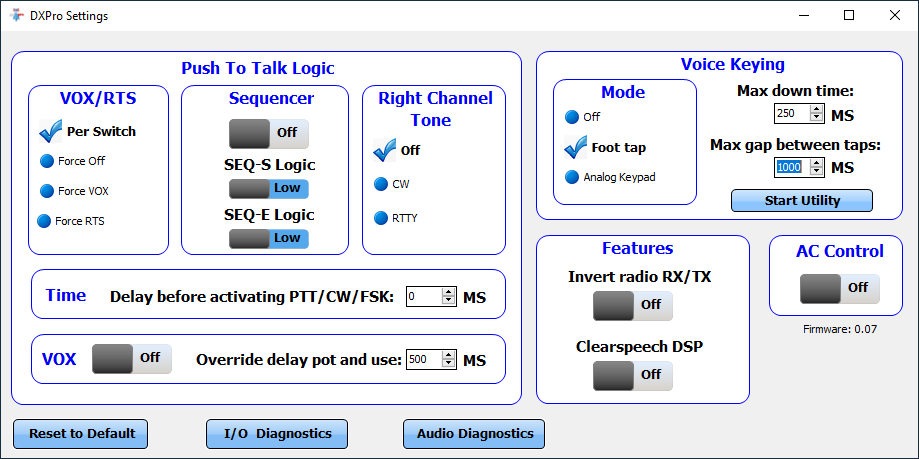Screen dimensions: 919x459
Task: Decrease Max gap between taps value
Action: tap(817, 172)
